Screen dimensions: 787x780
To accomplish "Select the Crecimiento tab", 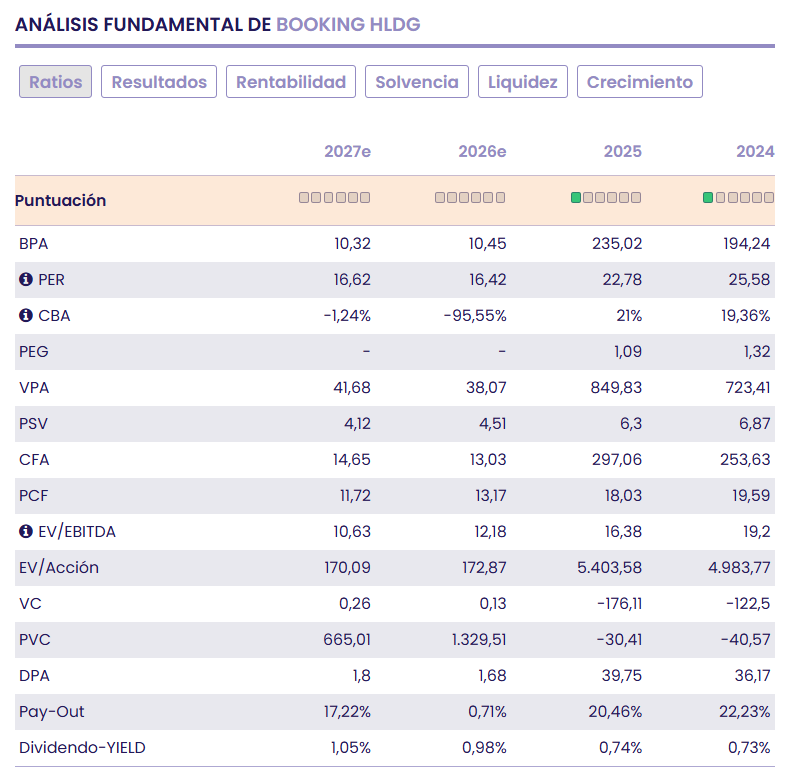I will pyautogui.click(x=639, y=81).
